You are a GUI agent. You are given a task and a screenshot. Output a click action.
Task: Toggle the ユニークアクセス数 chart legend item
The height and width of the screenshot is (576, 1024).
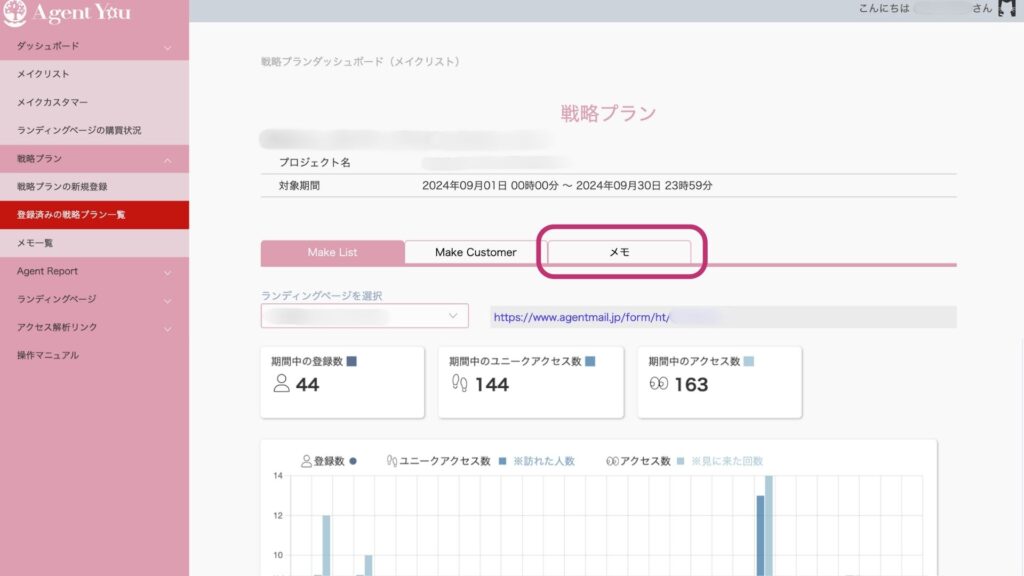[x=440, y=461]
